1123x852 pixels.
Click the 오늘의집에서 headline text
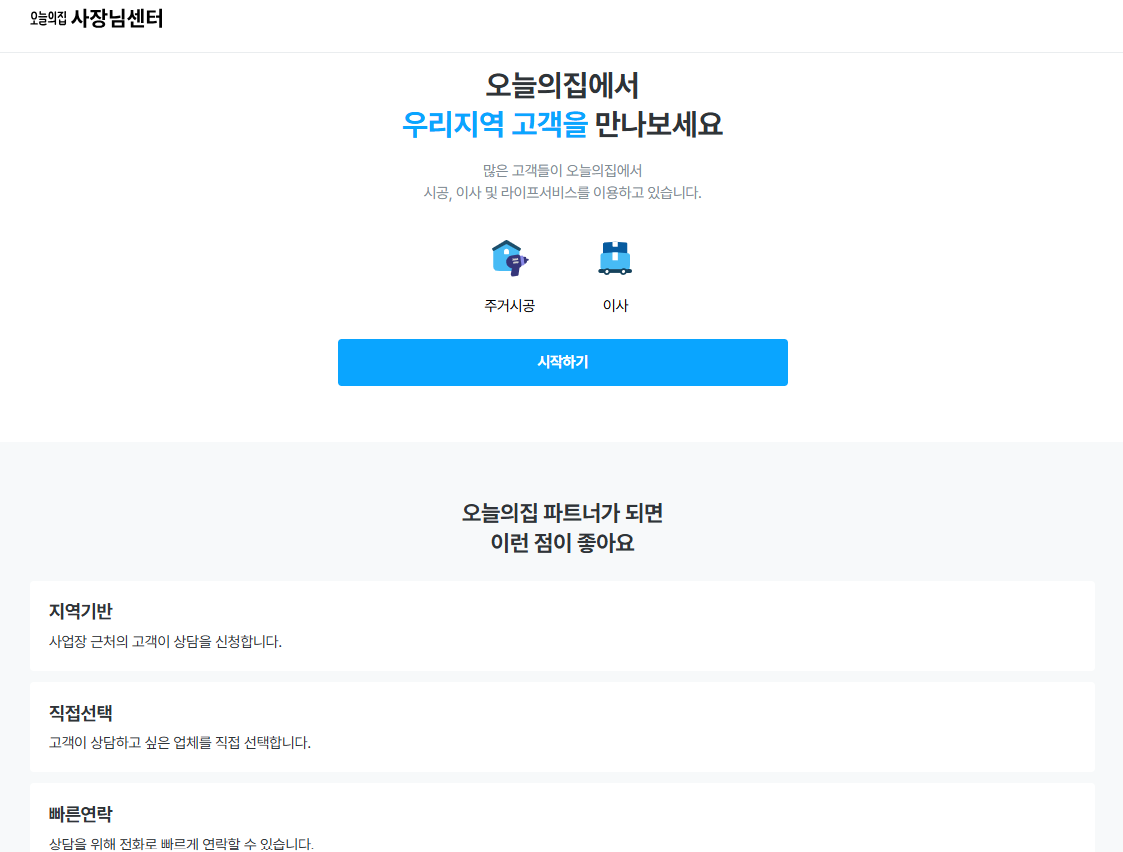(562, 86)
